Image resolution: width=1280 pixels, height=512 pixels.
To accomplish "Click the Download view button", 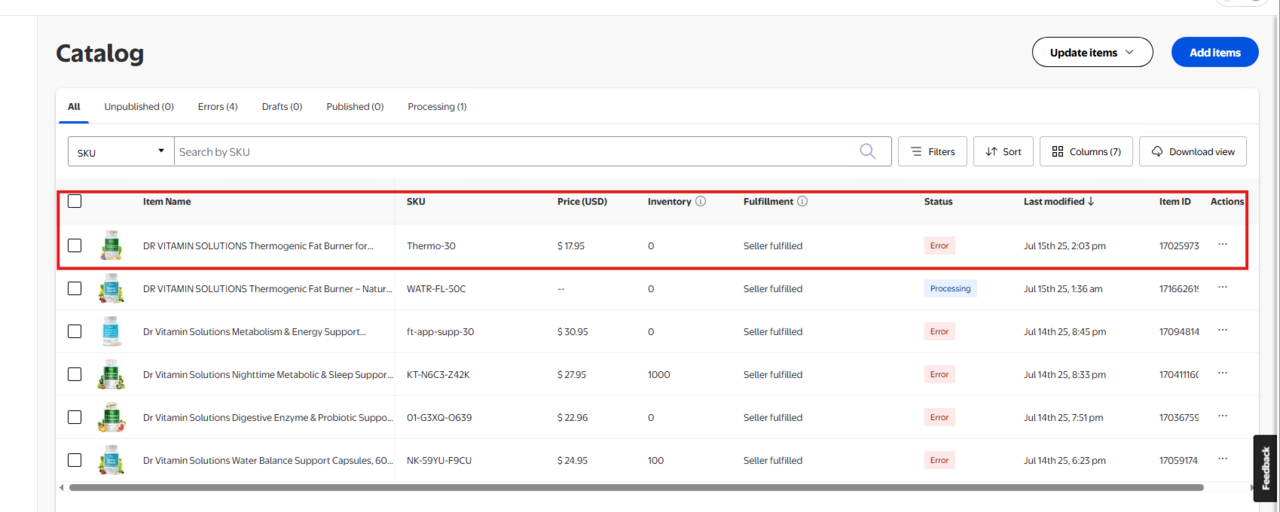I will [1193, 152].
